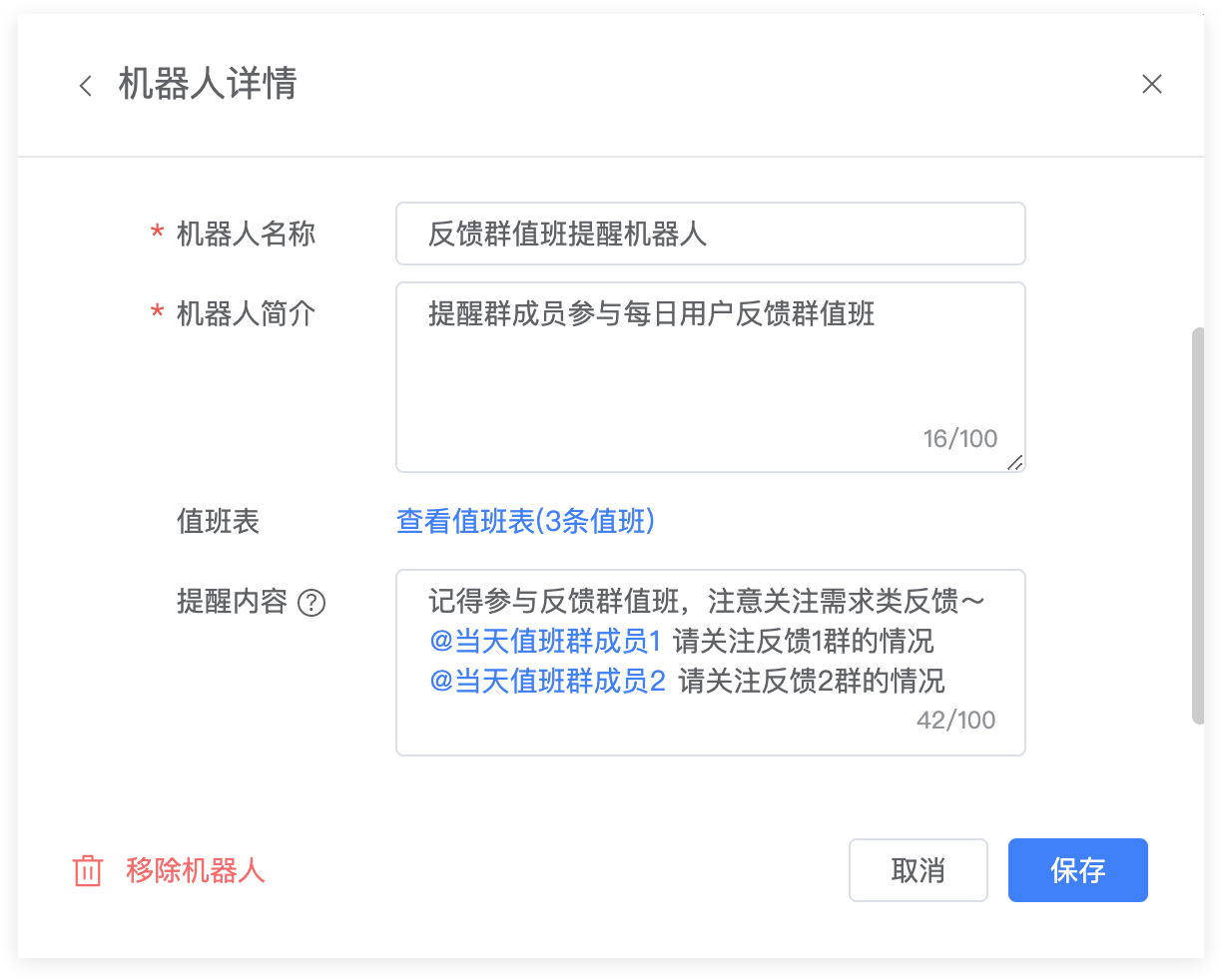The height and width of the screenshot is (980, 1222).
Task: Click the 提醒内容 label text
Action: pyautogui.click(x=232, y=602)
